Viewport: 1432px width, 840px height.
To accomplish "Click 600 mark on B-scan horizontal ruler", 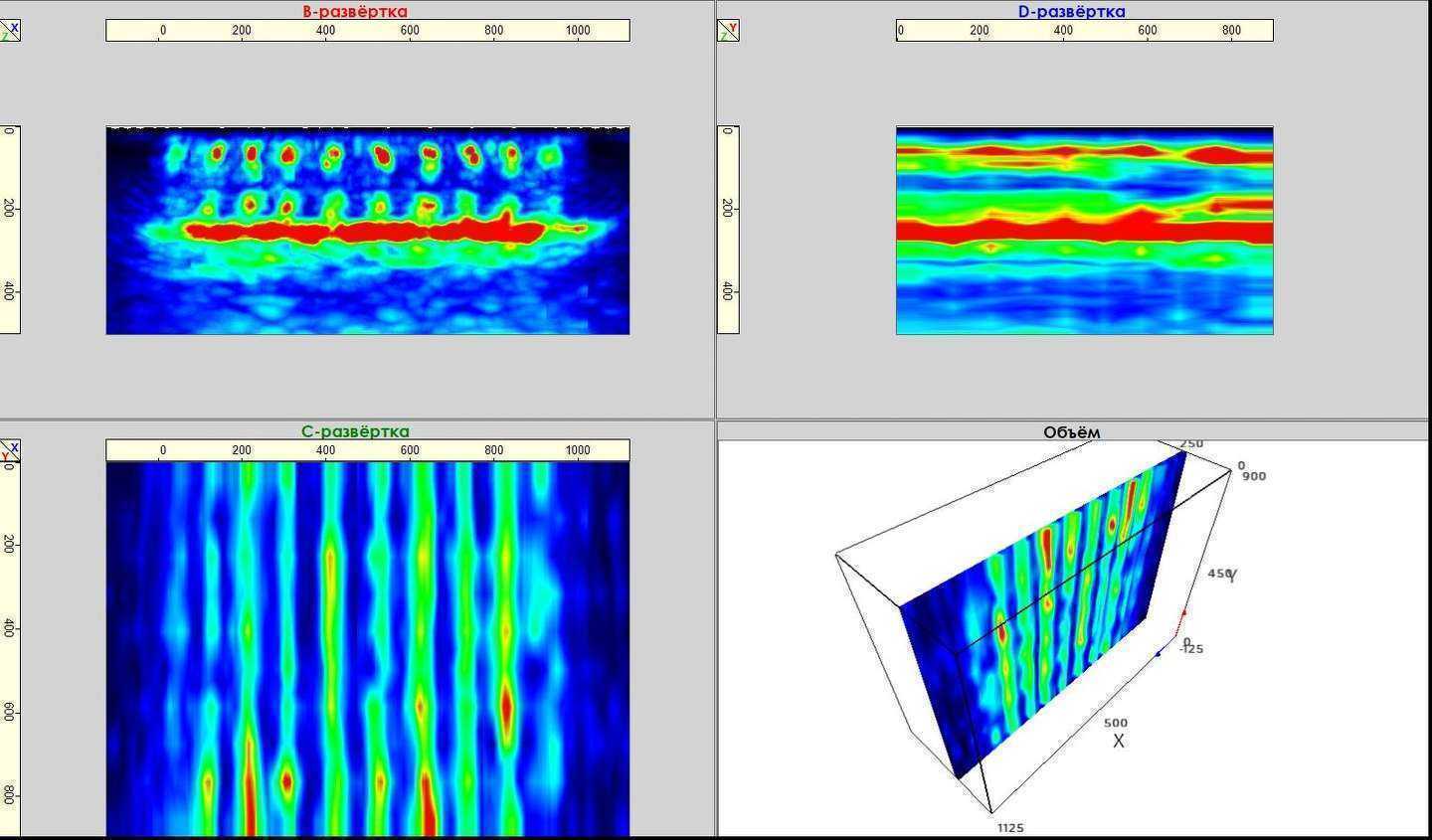I will [x=410, y=31].
